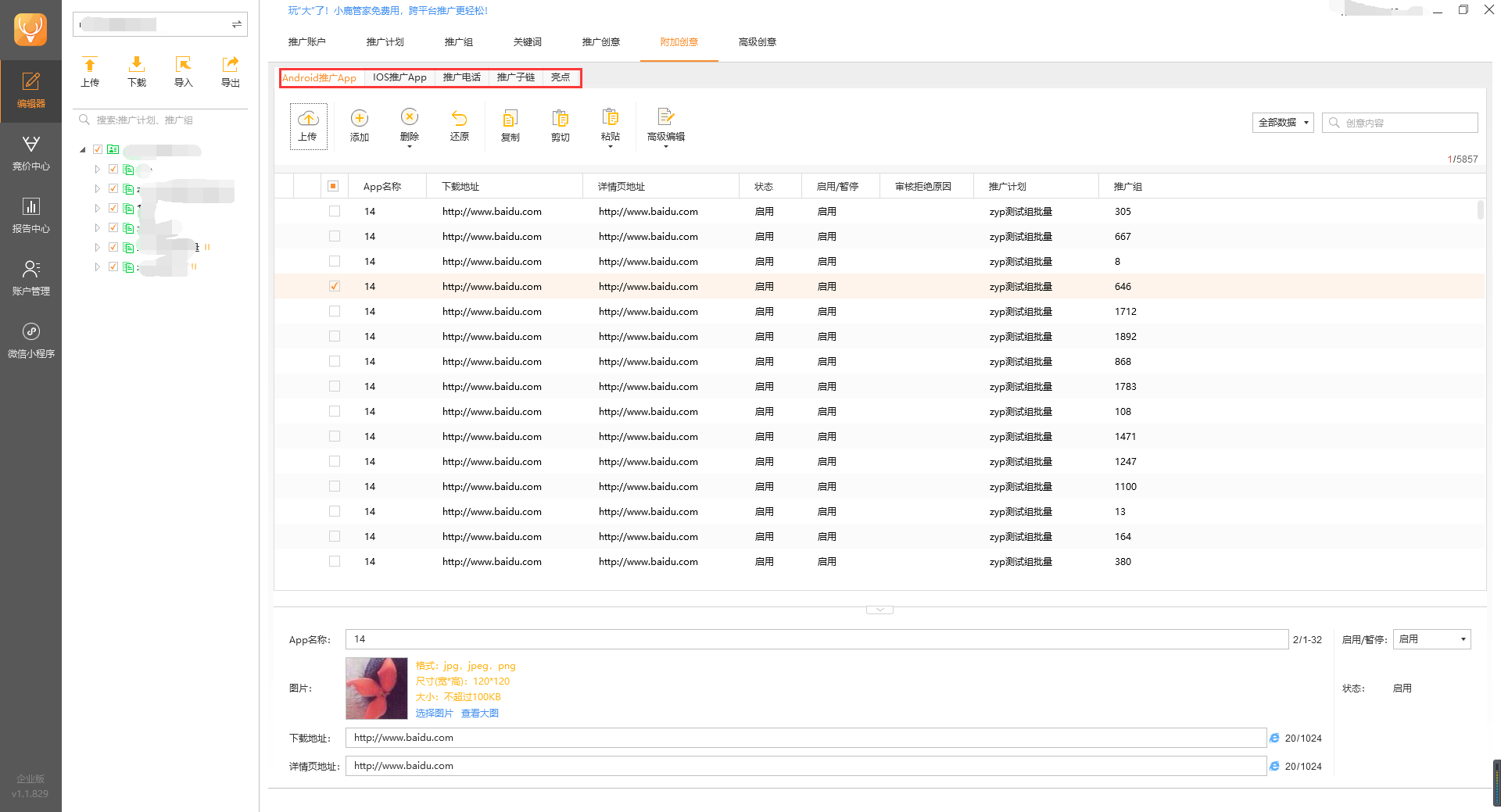This screenshot has height=812, width=1501.
Task: Select the 亮点 sub-tab
Action: pos(561,77)
